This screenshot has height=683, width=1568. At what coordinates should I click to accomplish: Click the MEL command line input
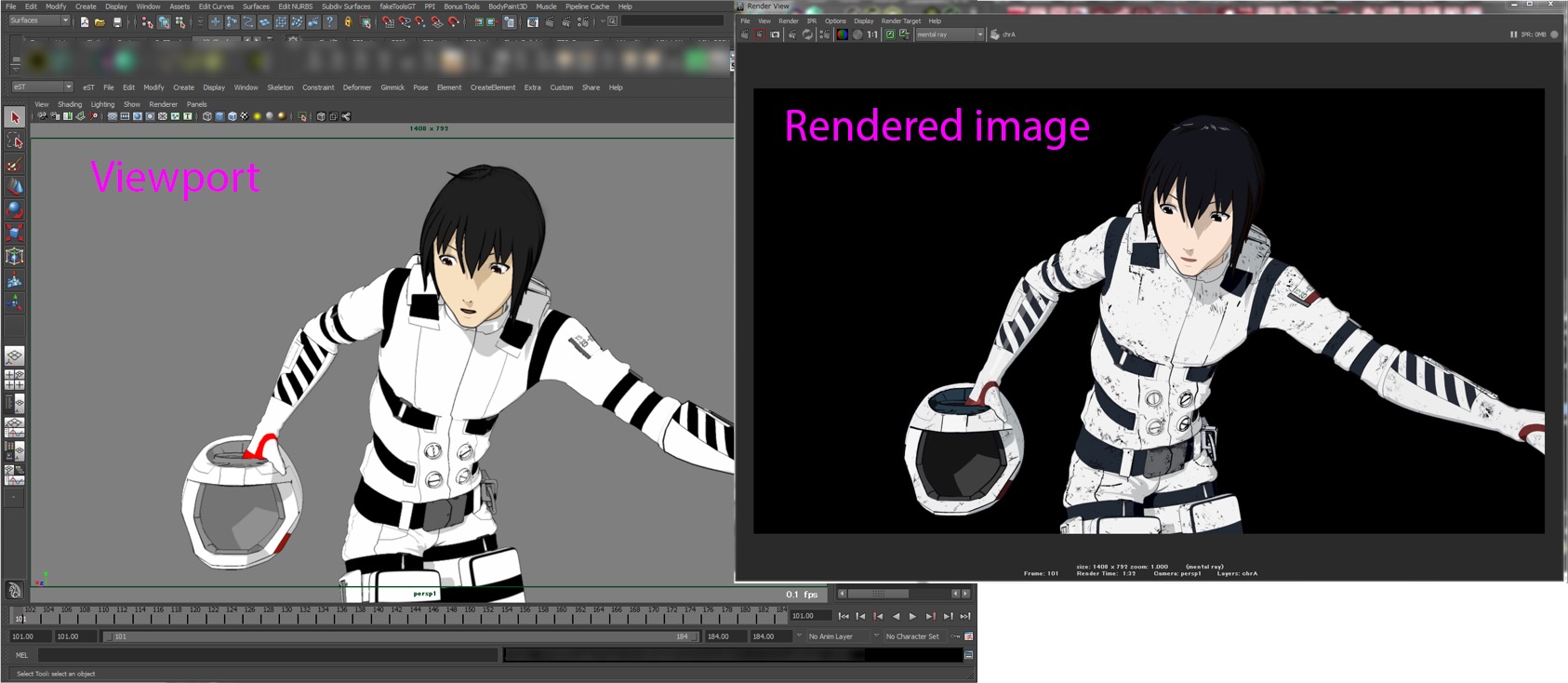pos(268,655)
